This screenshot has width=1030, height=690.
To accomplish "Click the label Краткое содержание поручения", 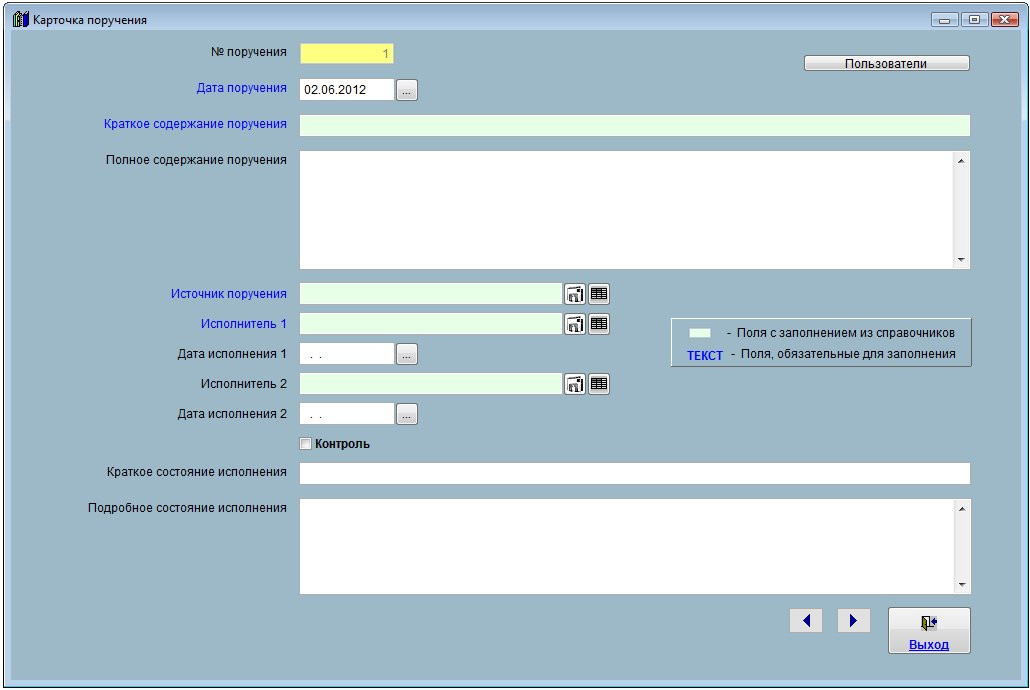I will click(195, 124).
